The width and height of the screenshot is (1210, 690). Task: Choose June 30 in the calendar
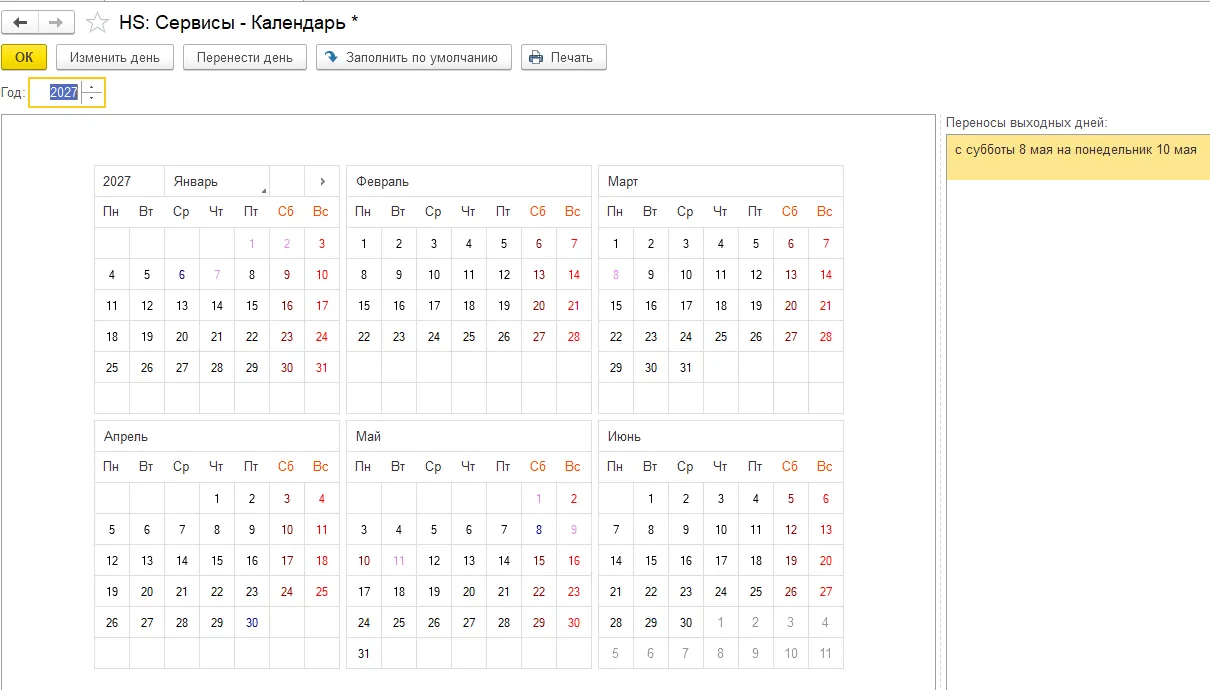tap(686, 622)
